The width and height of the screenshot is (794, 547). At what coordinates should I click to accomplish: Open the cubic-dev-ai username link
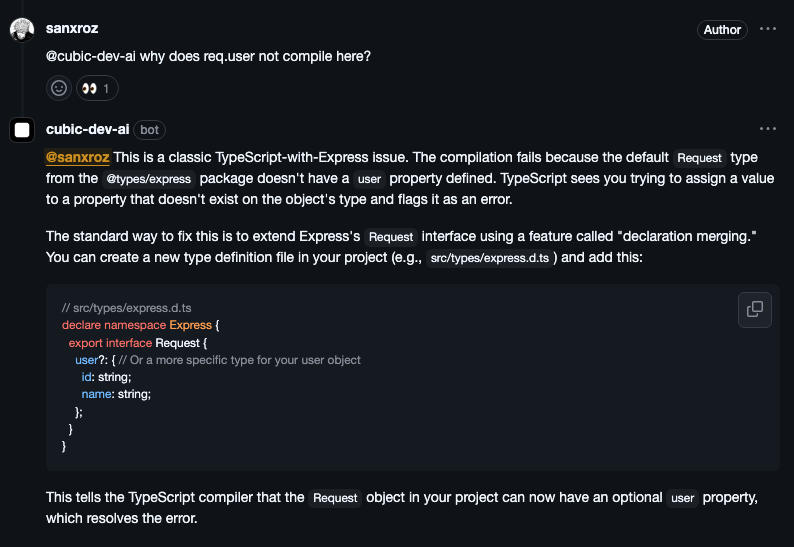point(87,129)
